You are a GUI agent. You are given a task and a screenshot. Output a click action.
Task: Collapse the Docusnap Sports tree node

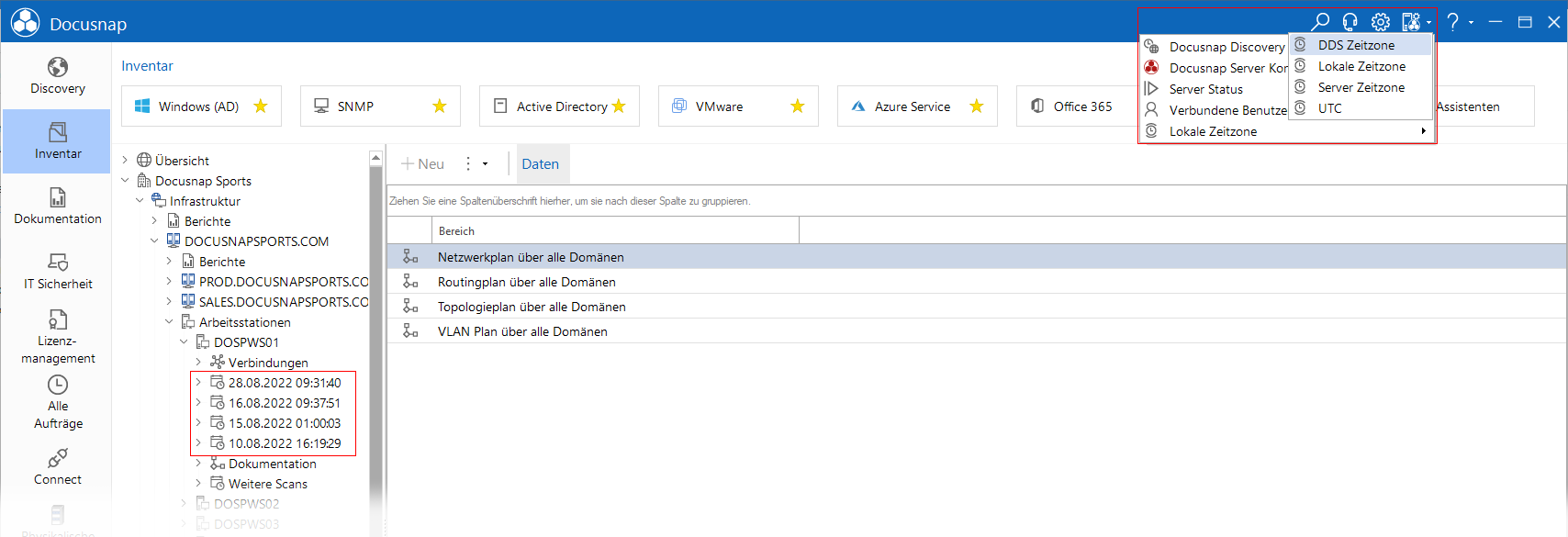125,181
